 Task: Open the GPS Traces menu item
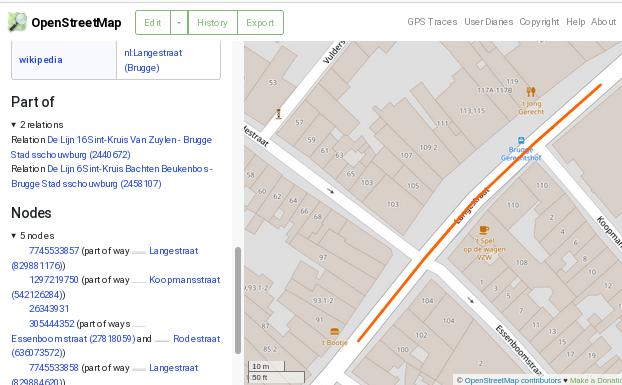[x=432, y=22]
